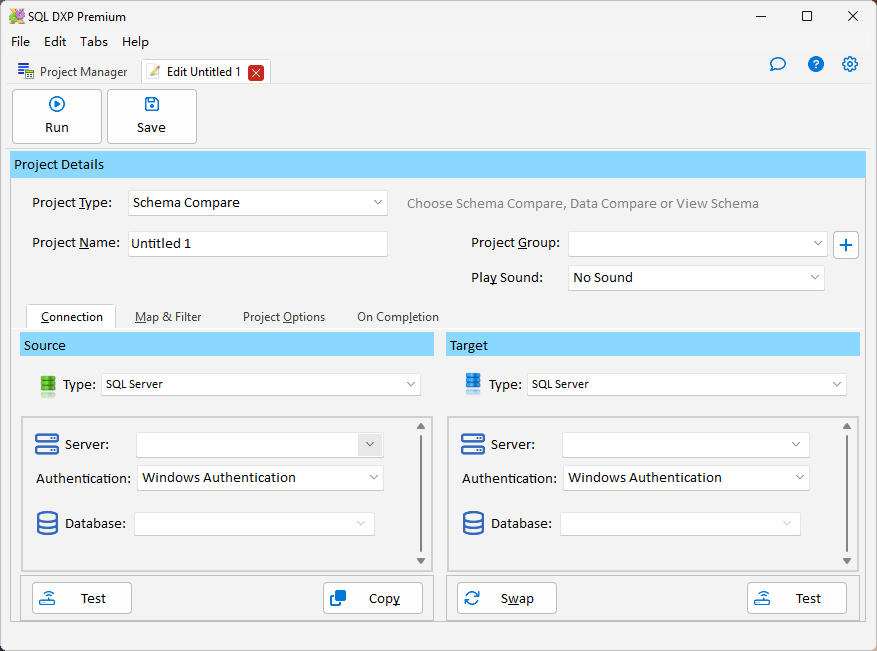Switch to the On Completion tab
Screen dimensions: 877x651
(398, 317)
